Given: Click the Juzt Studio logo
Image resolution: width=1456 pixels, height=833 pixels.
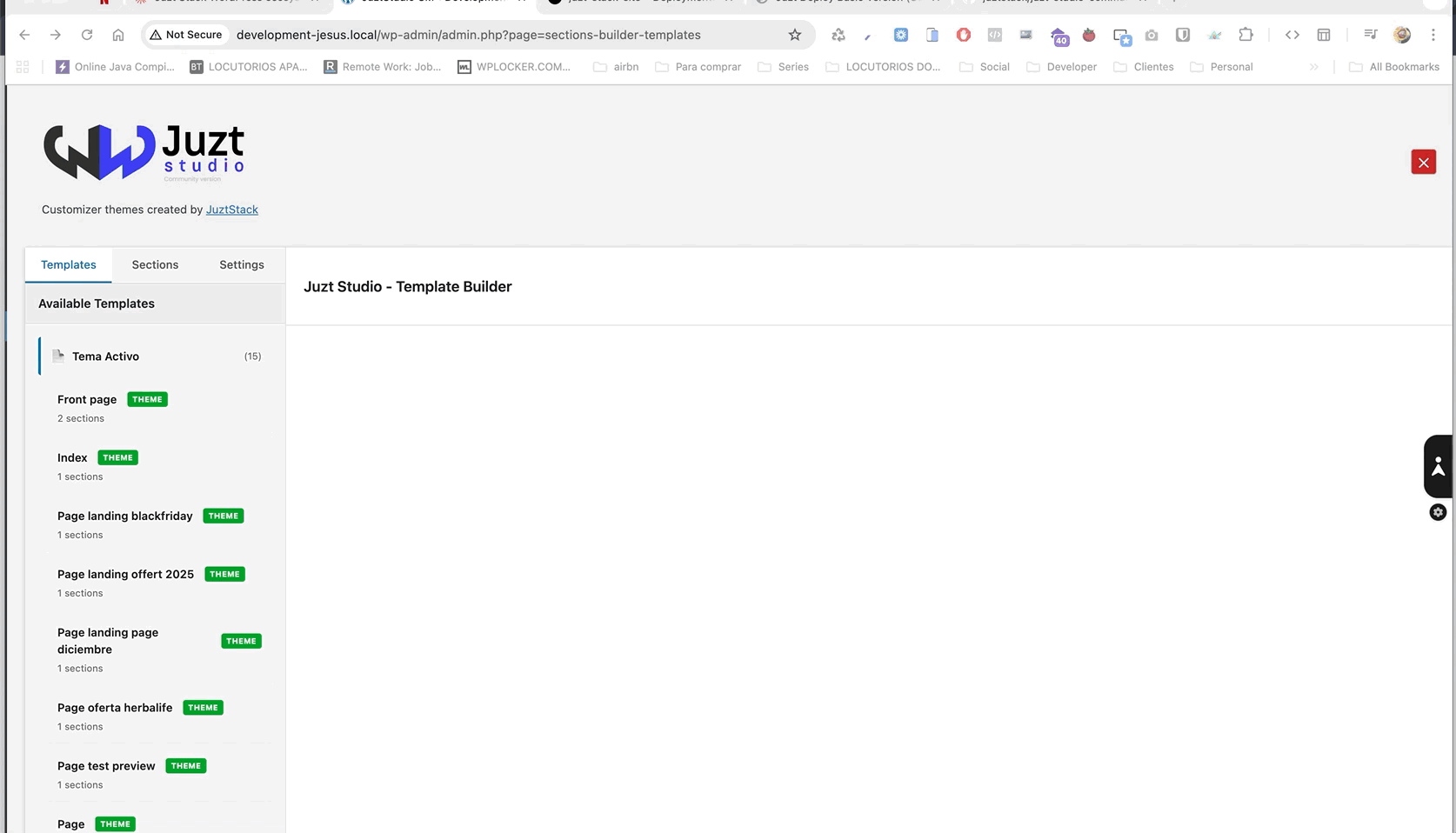Looking at the screenshot, I should (x=144, y=152).
